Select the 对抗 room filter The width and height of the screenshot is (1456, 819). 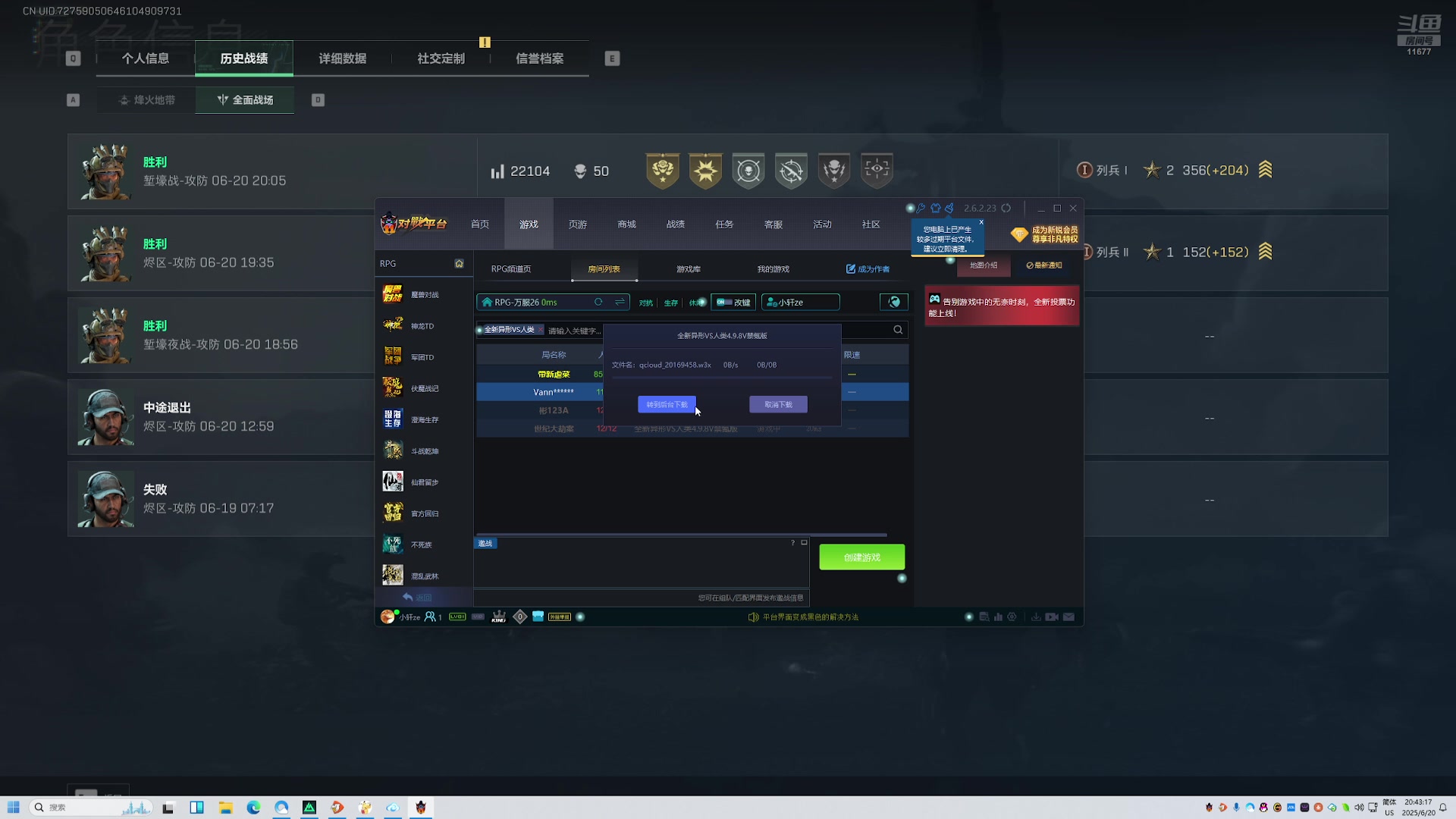click(646, 303)
